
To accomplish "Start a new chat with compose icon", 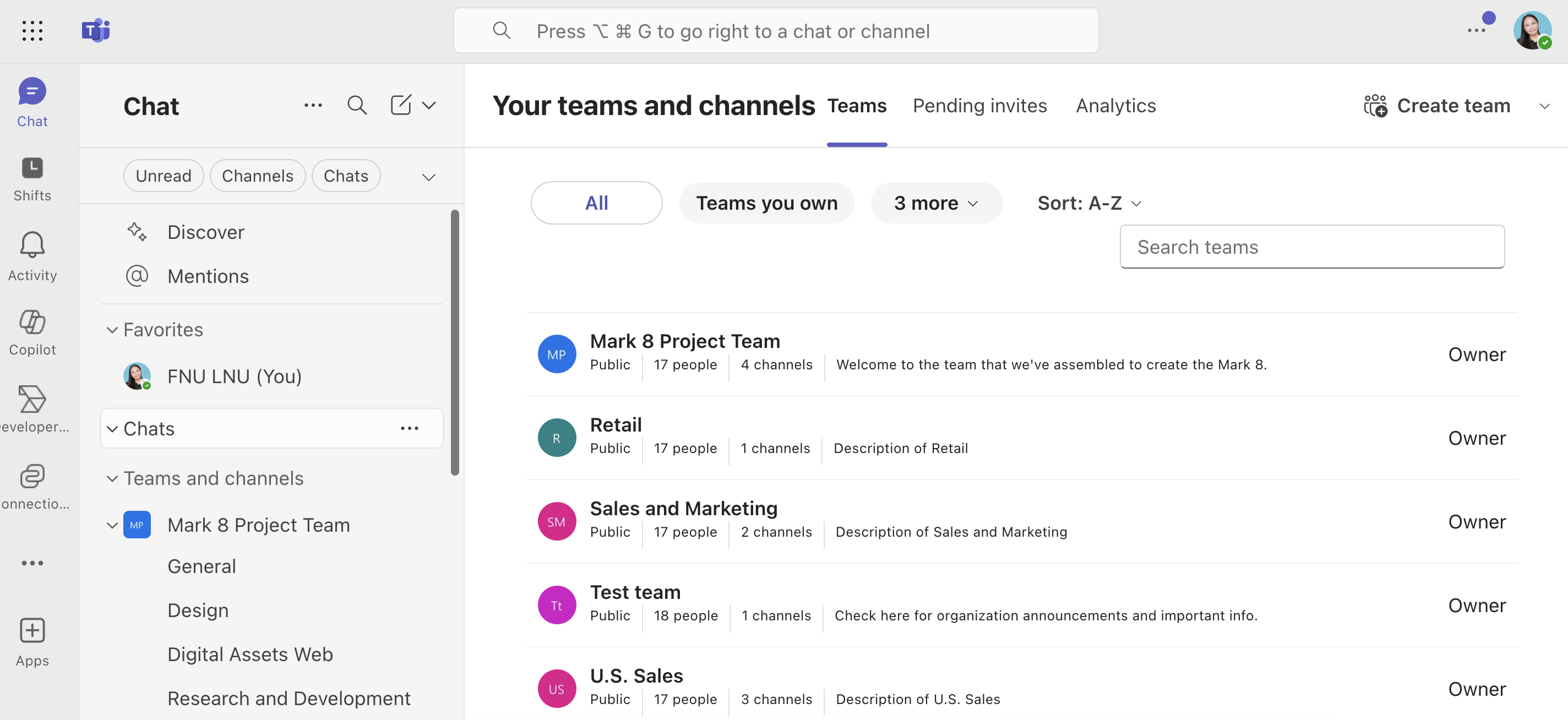I will (x=400, y=105).
